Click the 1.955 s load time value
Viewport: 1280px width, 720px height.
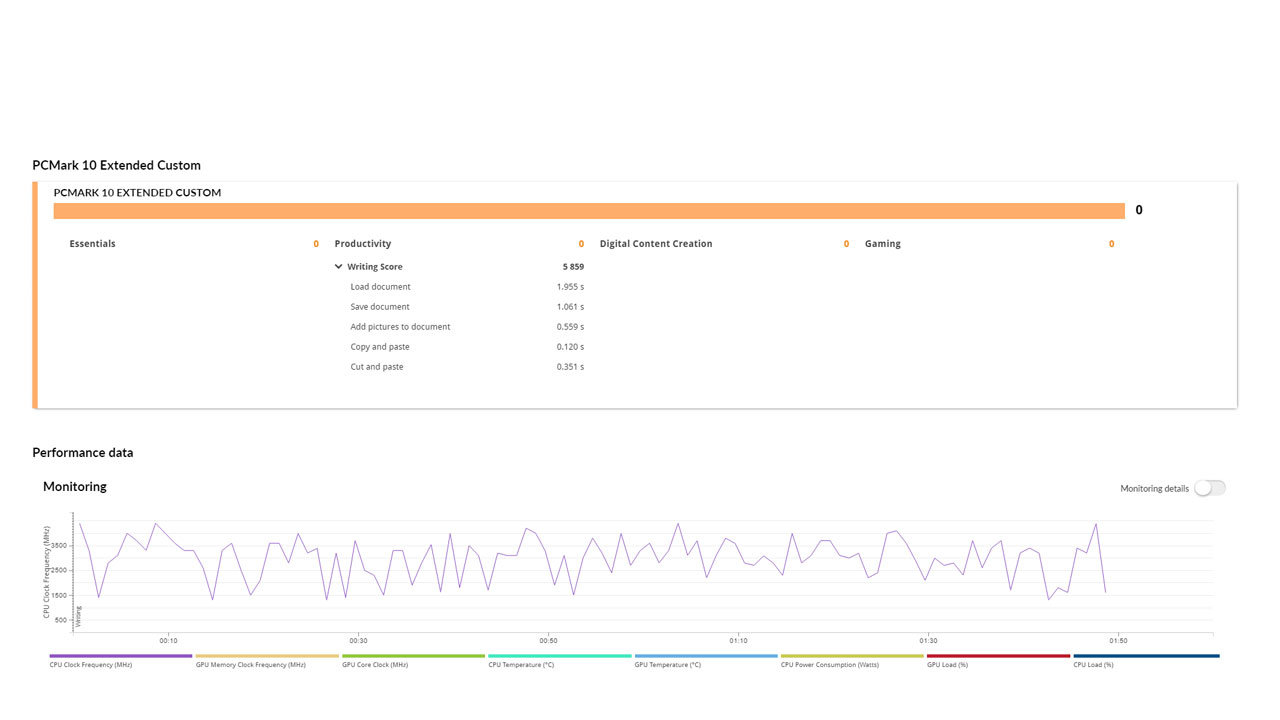(x=570, y=287)
